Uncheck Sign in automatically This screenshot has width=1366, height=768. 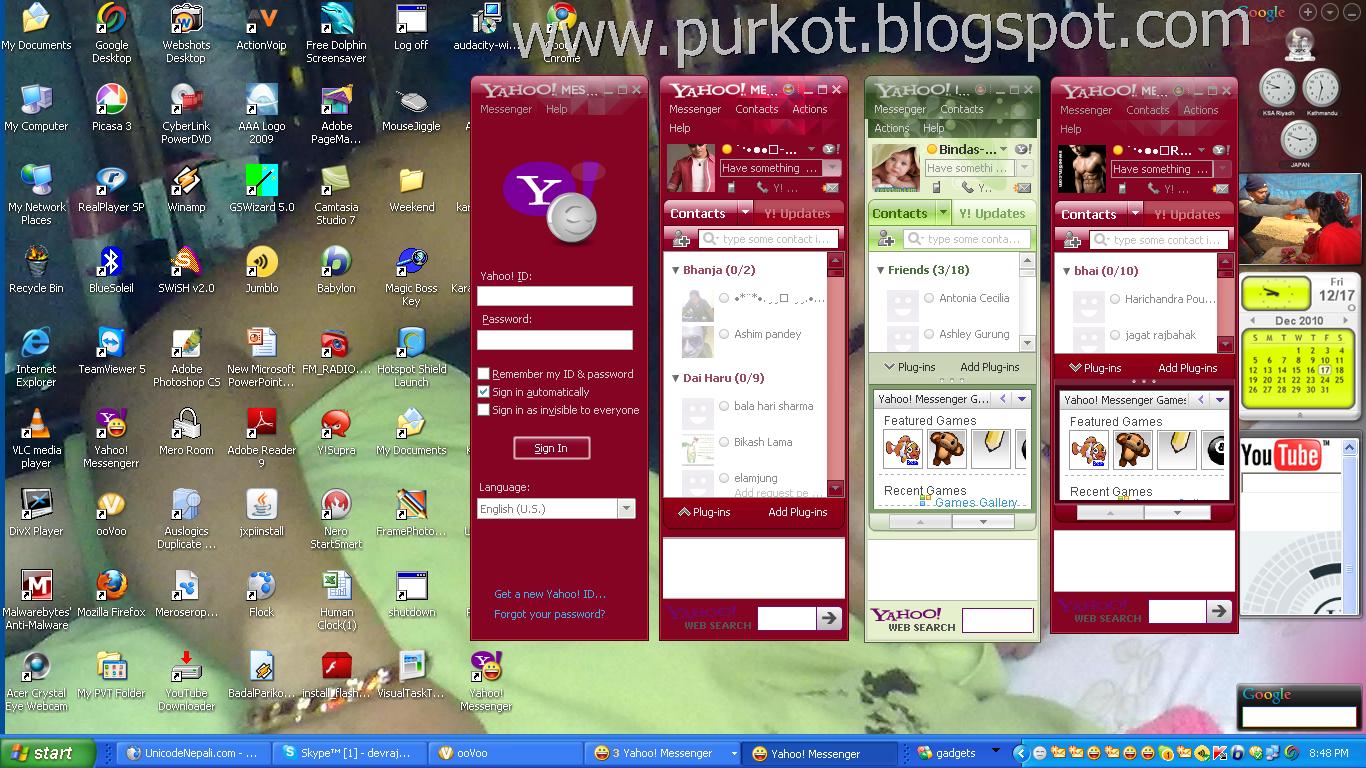point(484,392)
